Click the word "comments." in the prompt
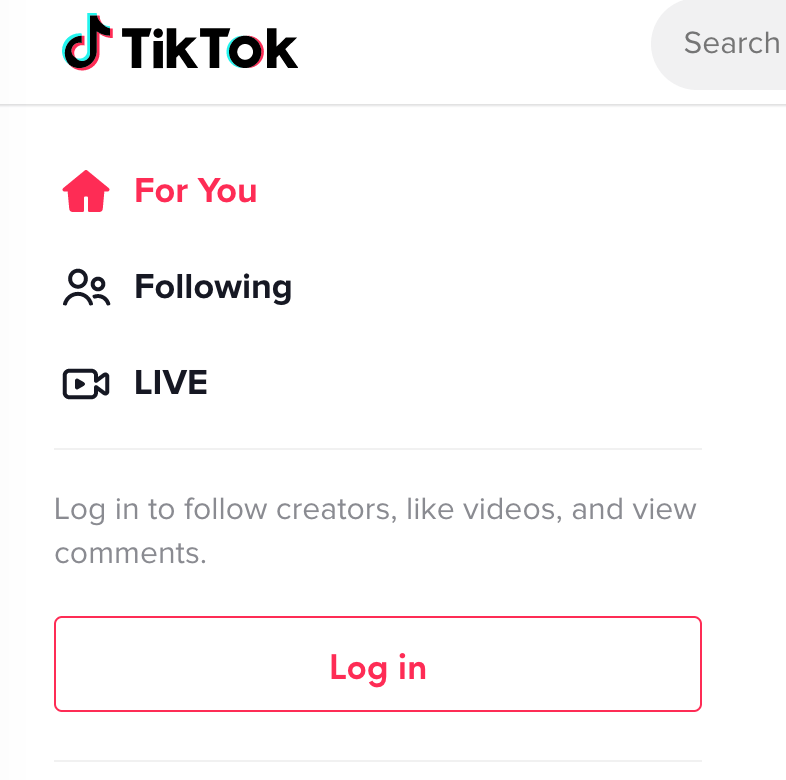The image size is (786, 780). point(130,553)
